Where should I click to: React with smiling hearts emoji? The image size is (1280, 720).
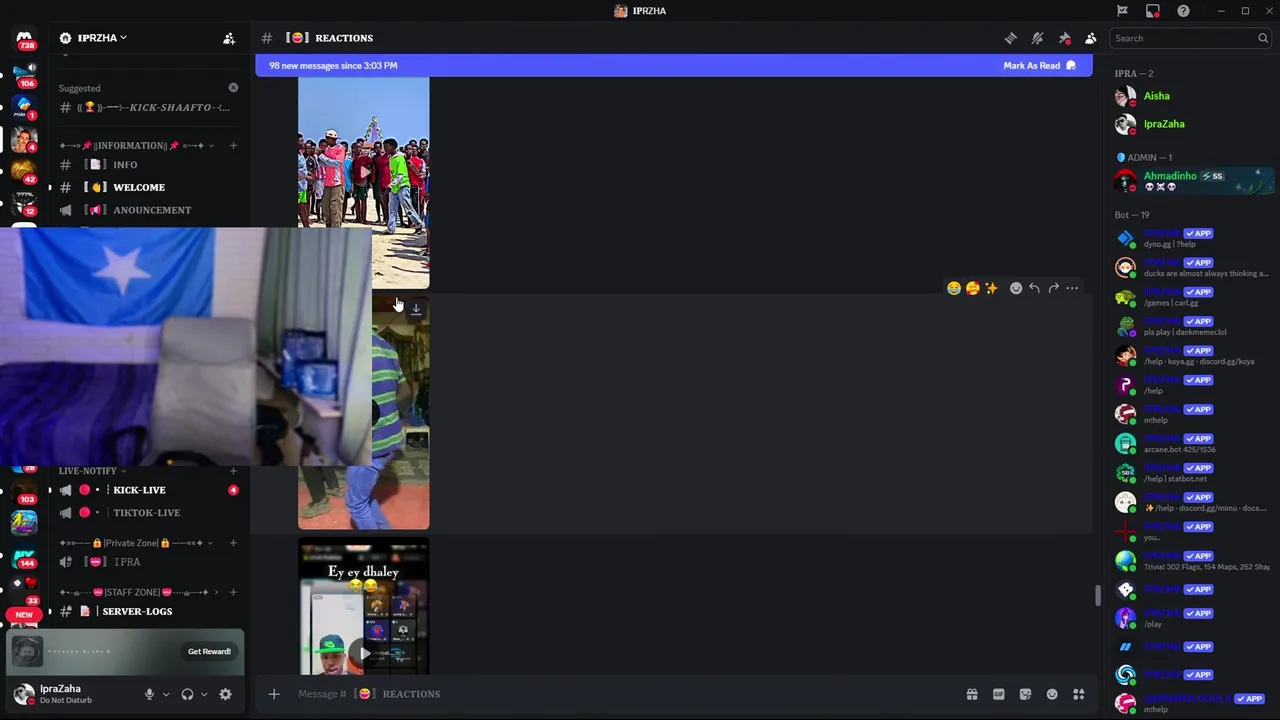972,288
